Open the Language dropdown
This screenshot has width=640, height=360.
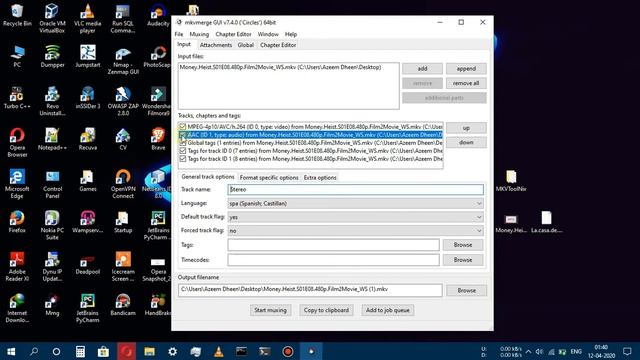(x=356, y=203)
